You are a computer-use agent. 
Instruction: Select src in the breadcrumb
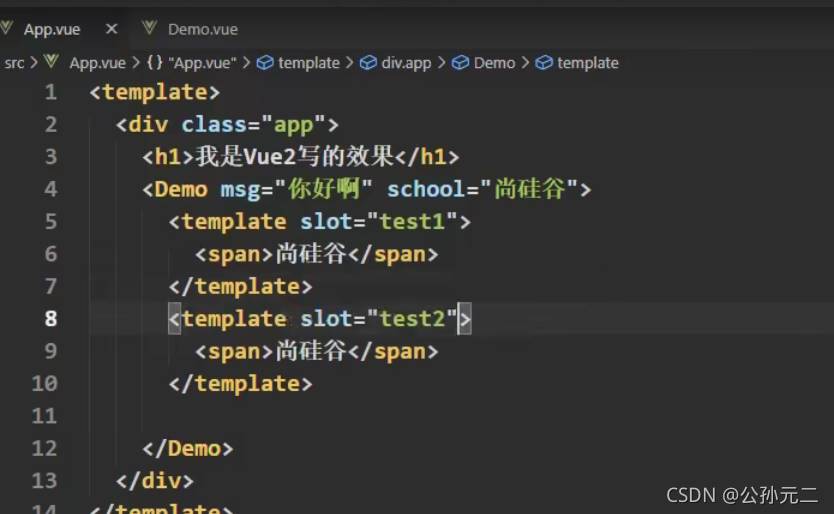[14, 63]
